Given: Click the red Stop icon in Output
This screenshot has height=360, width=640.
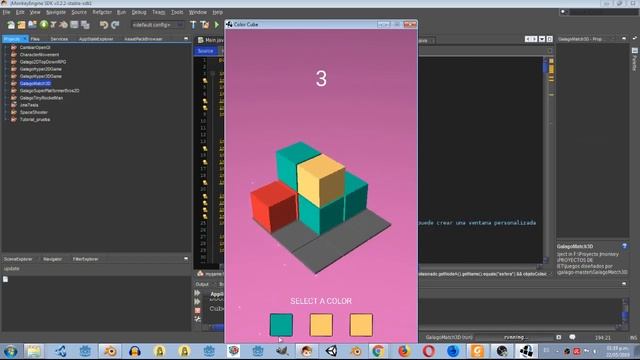Looking at the screenshot, I should (198, 311).
